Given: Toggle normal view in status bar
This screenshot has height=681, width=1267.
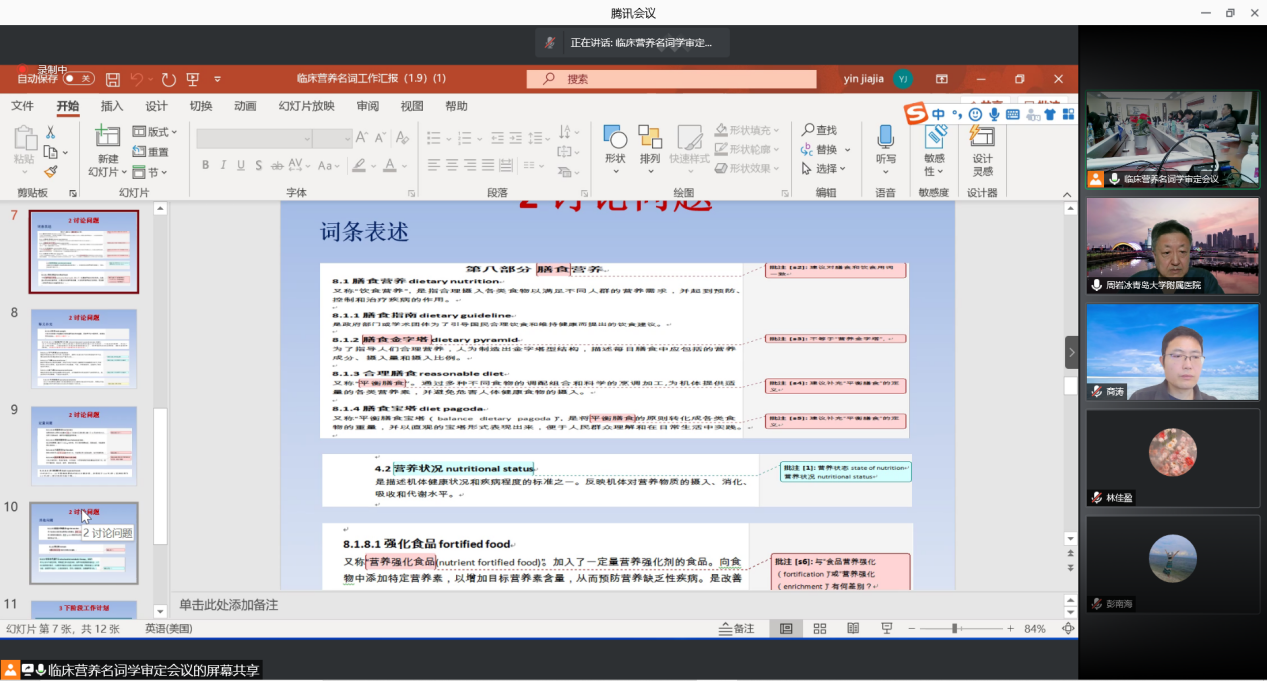Looking at the screenshot, I should point(786,628).
